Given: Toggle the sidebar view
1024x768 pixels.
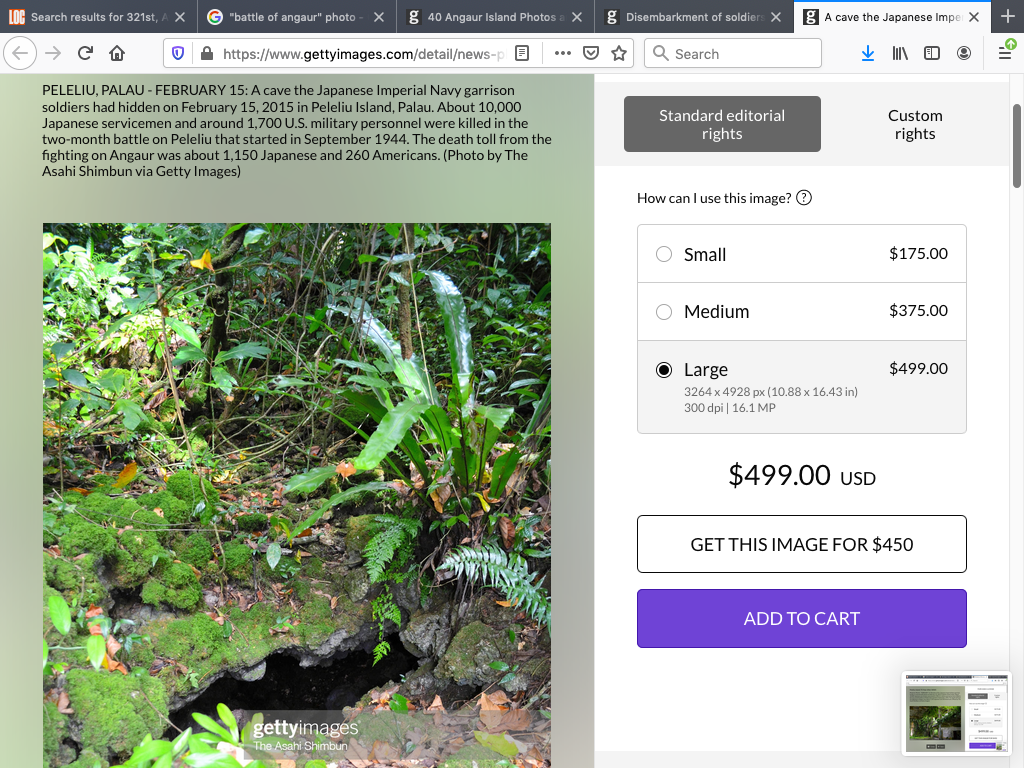Looking at the screenshot, I should (931, 53).
